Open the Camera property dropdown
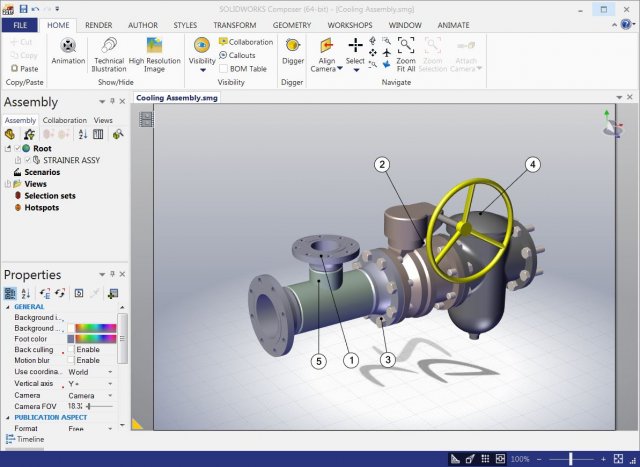The width and height of the screenshot is (640, 467). click(110, 396)
